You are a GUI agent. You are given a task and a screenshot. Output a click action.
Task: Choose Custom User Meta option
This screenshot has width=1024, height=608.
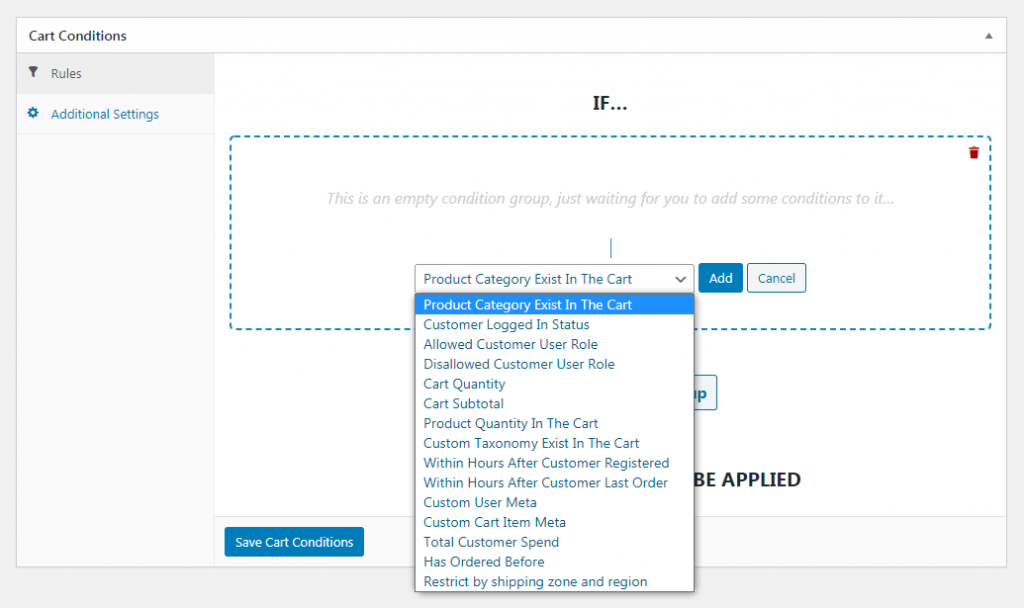(x=554, y=503)
